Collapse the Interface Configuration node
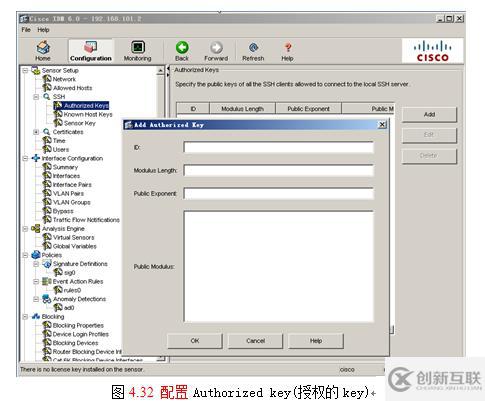The width and height of the screenshot is (485, 401). click(25, 158)
